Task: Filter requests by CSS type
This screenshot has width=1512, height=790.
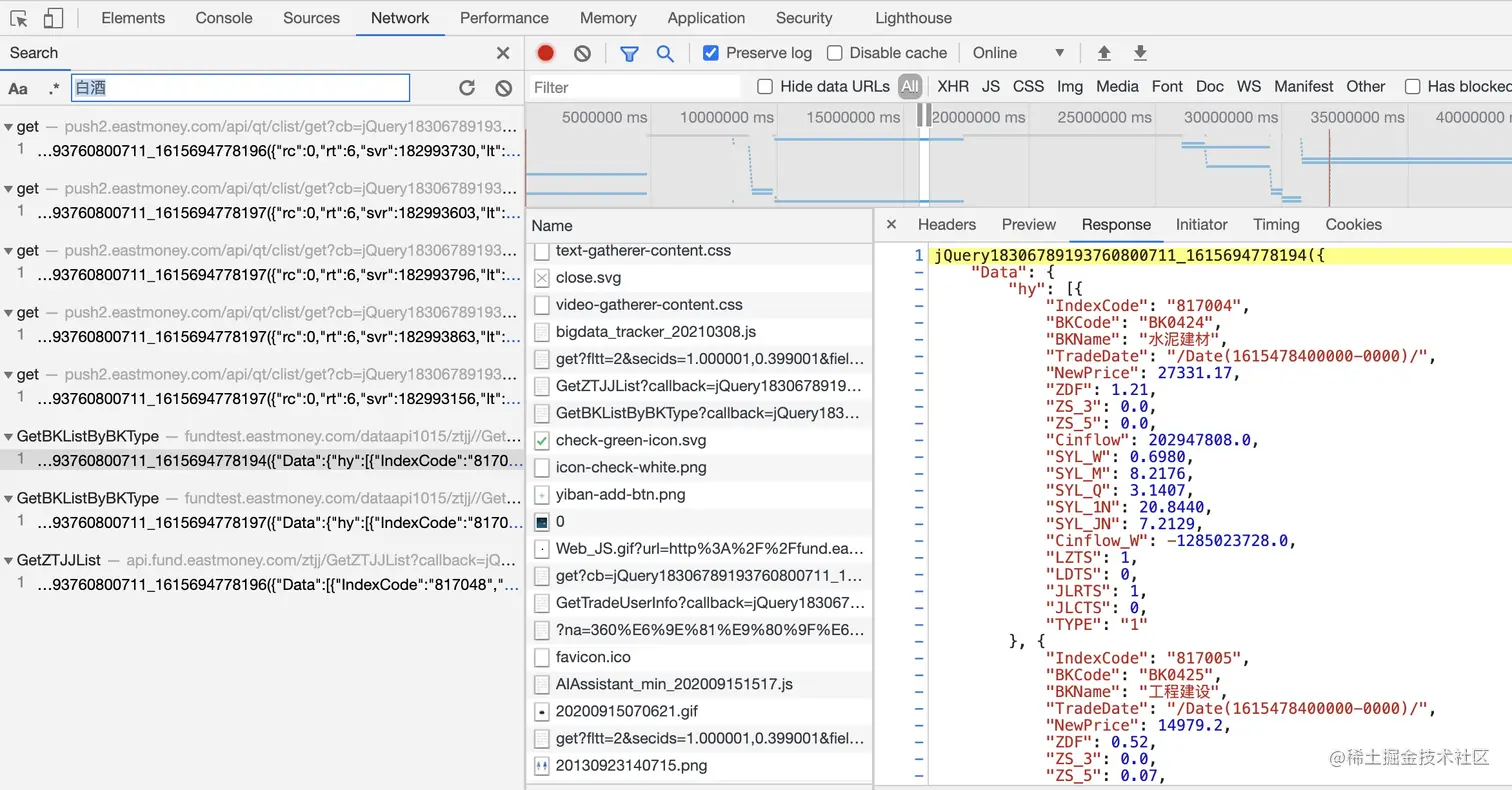Action: click(x=1028, y=87)
